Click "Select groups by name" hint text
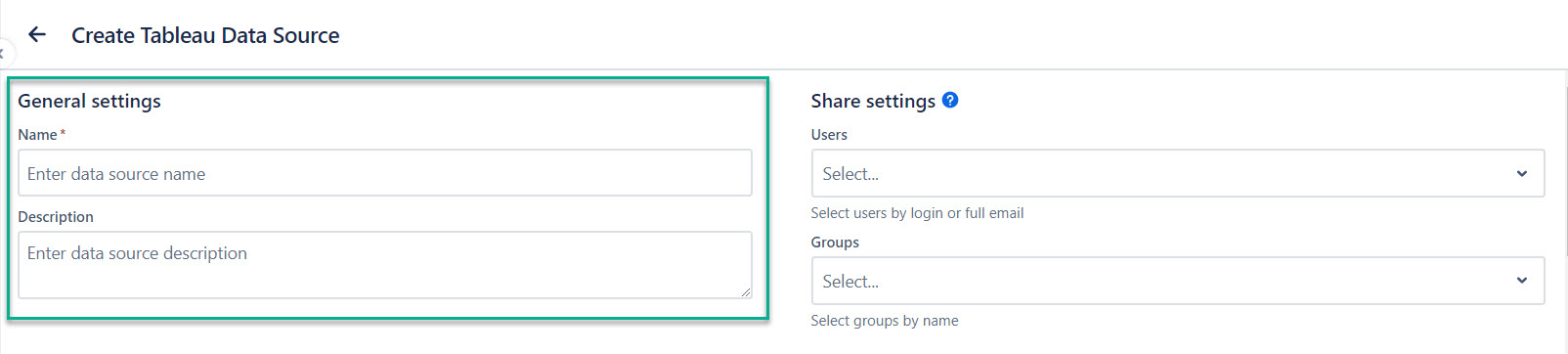The width and height of the screenshot is (1568, 354). 885,321
